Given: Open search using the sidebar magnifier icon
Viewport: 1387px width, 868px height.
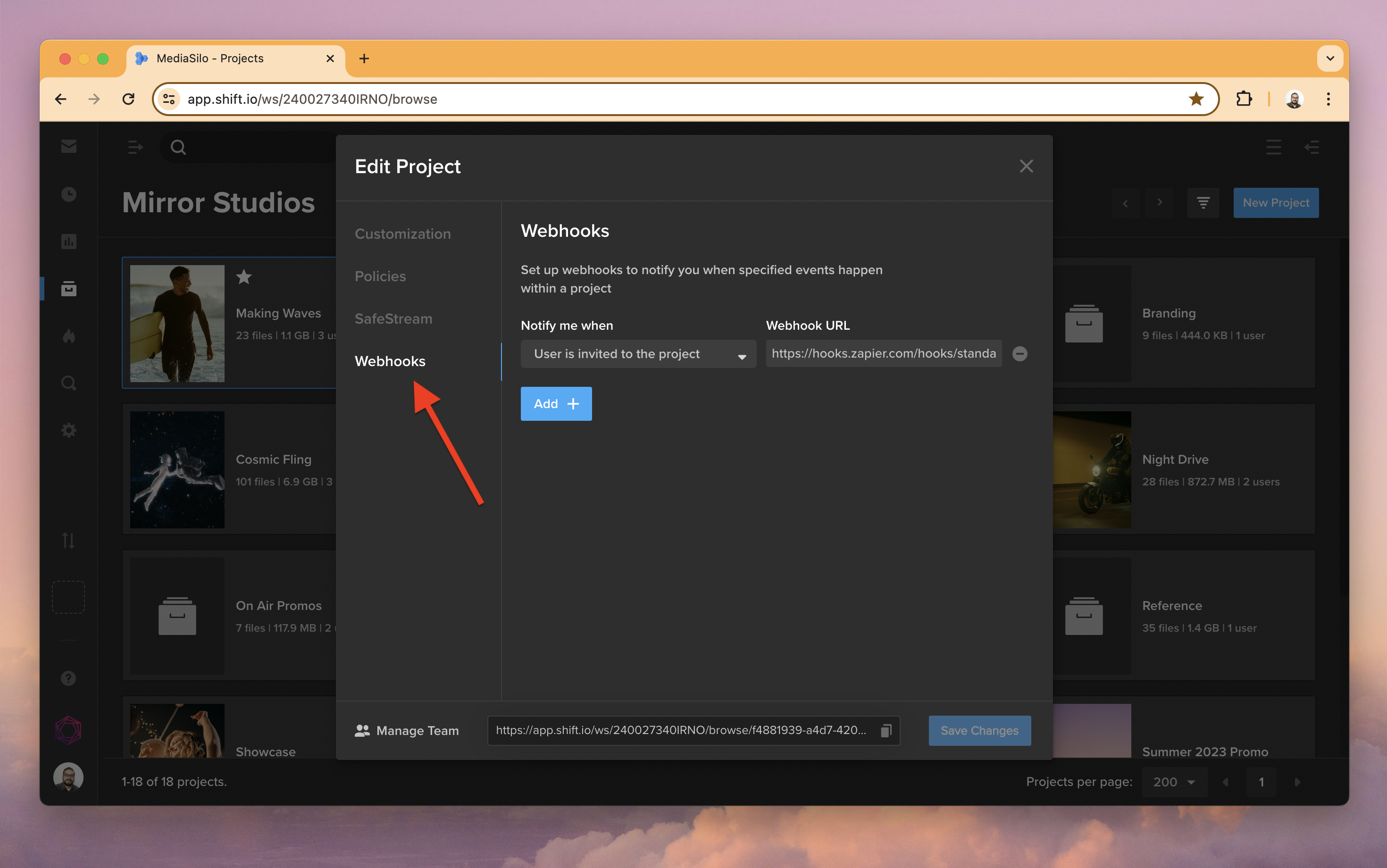Looking at the screenshot, I should (68, 382).
